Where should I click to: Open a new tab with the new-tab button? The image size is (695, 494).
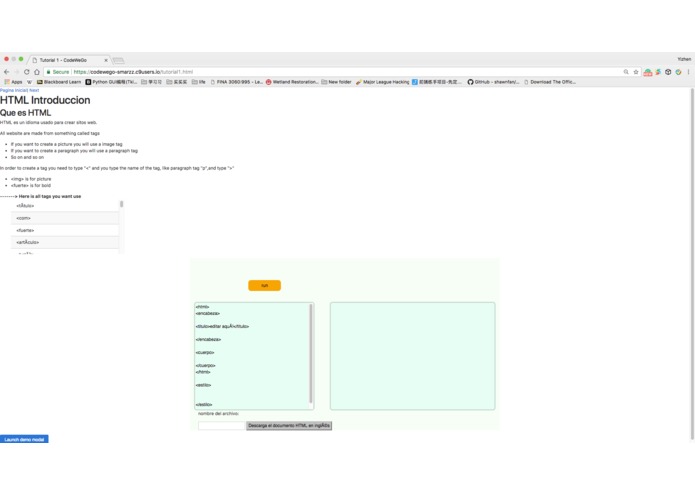[x=118, y=60]
